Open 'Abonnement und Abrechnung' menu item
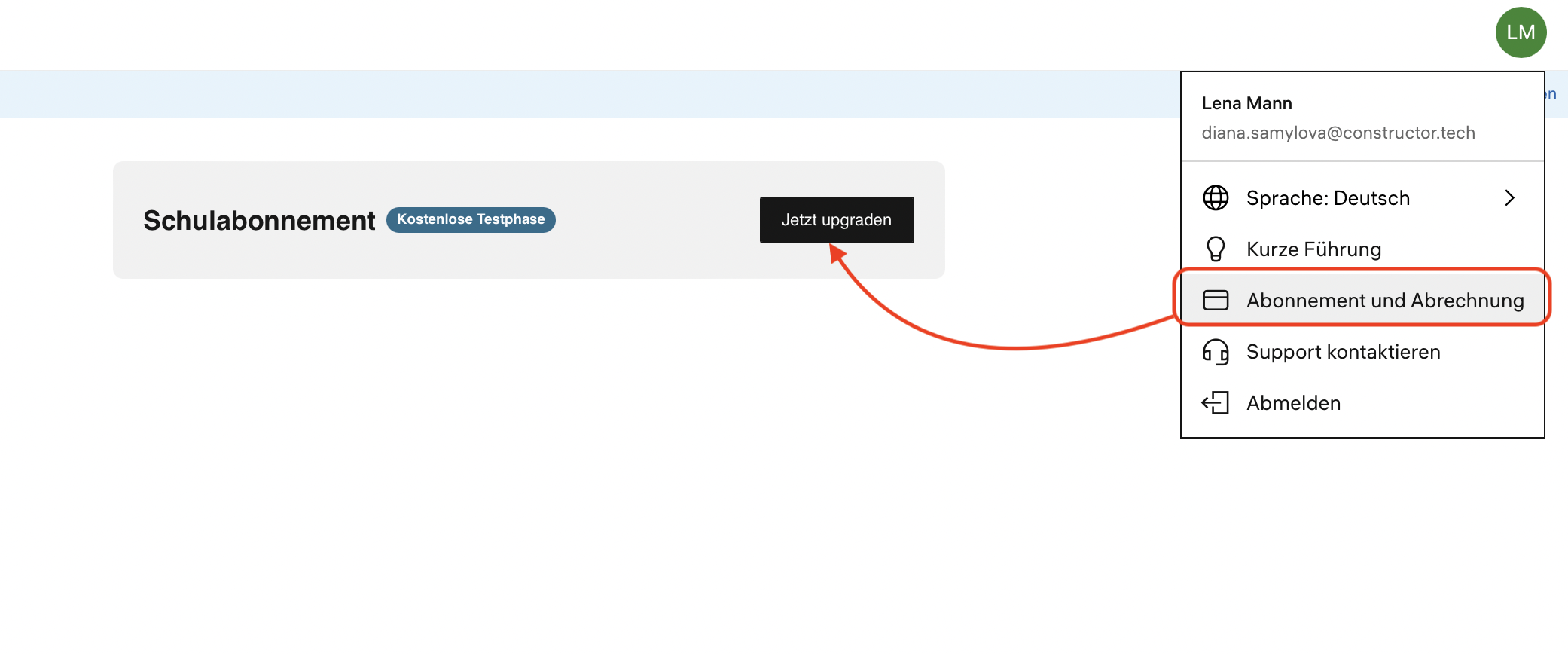Screen dimensions: 1568x654 pyautogui.click(x=1384, y=301)
